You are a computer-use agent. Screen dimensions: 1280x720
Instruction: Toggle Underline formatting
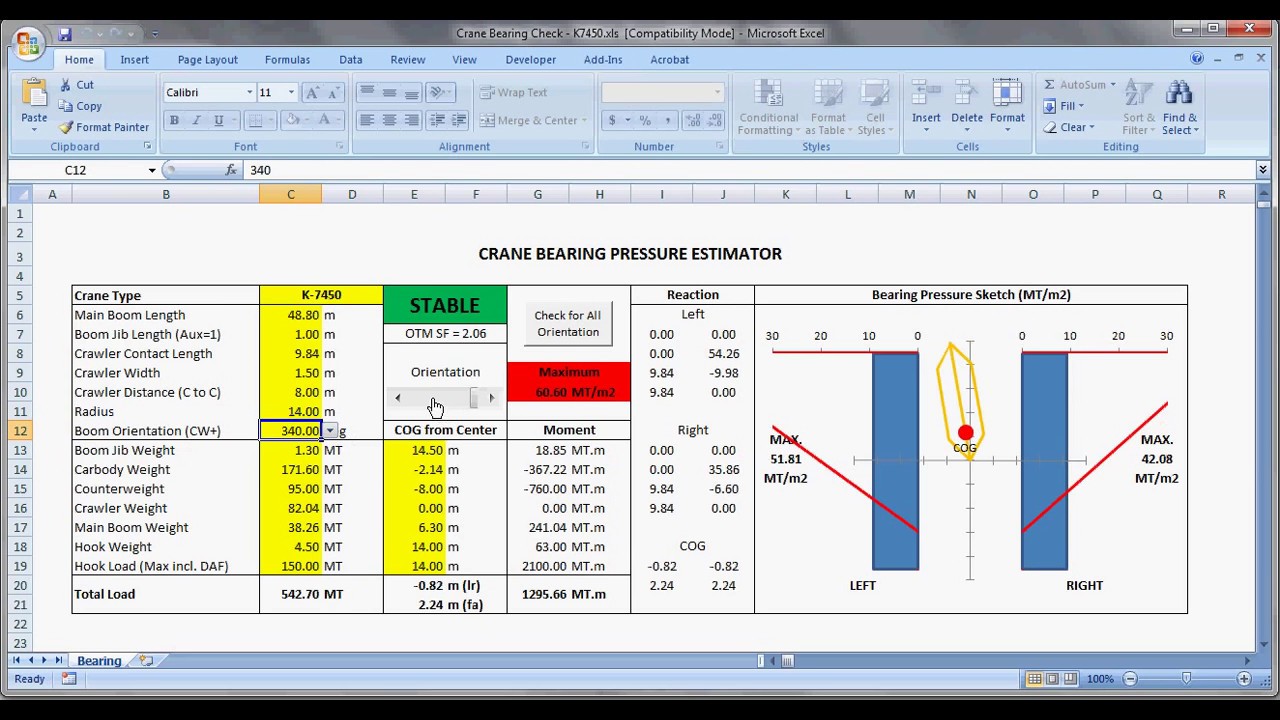click(x=218, y=120)
